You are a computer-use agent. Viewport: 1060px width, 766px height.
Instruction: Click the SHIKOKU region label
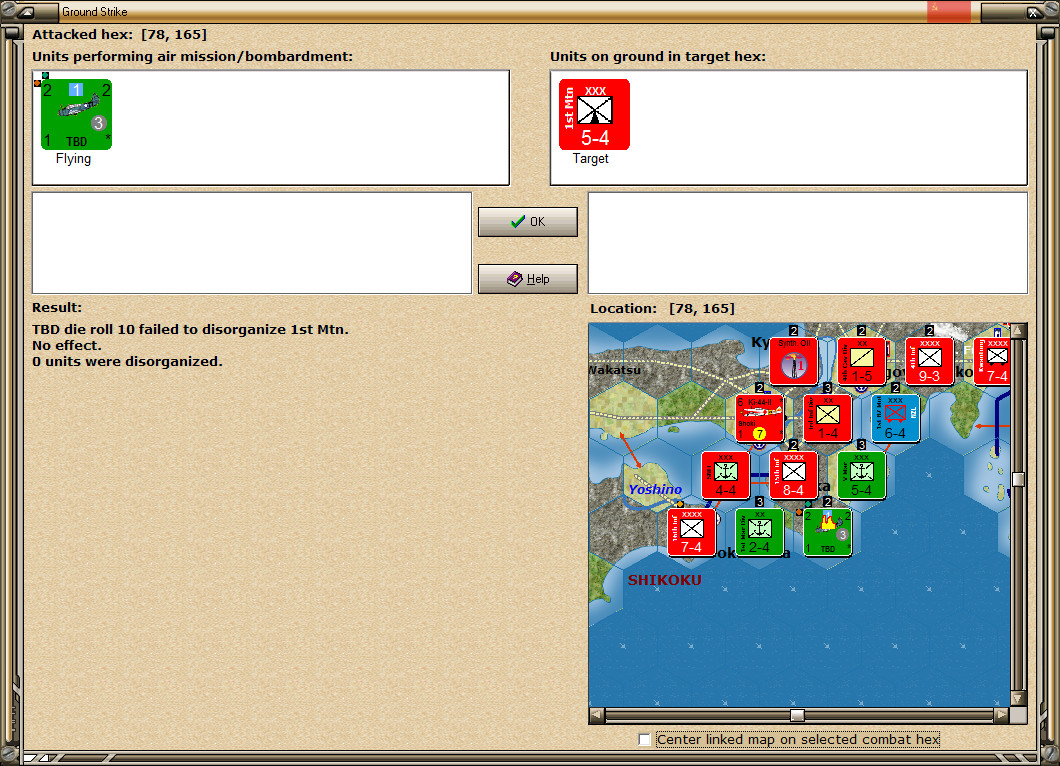click(665, 580)
